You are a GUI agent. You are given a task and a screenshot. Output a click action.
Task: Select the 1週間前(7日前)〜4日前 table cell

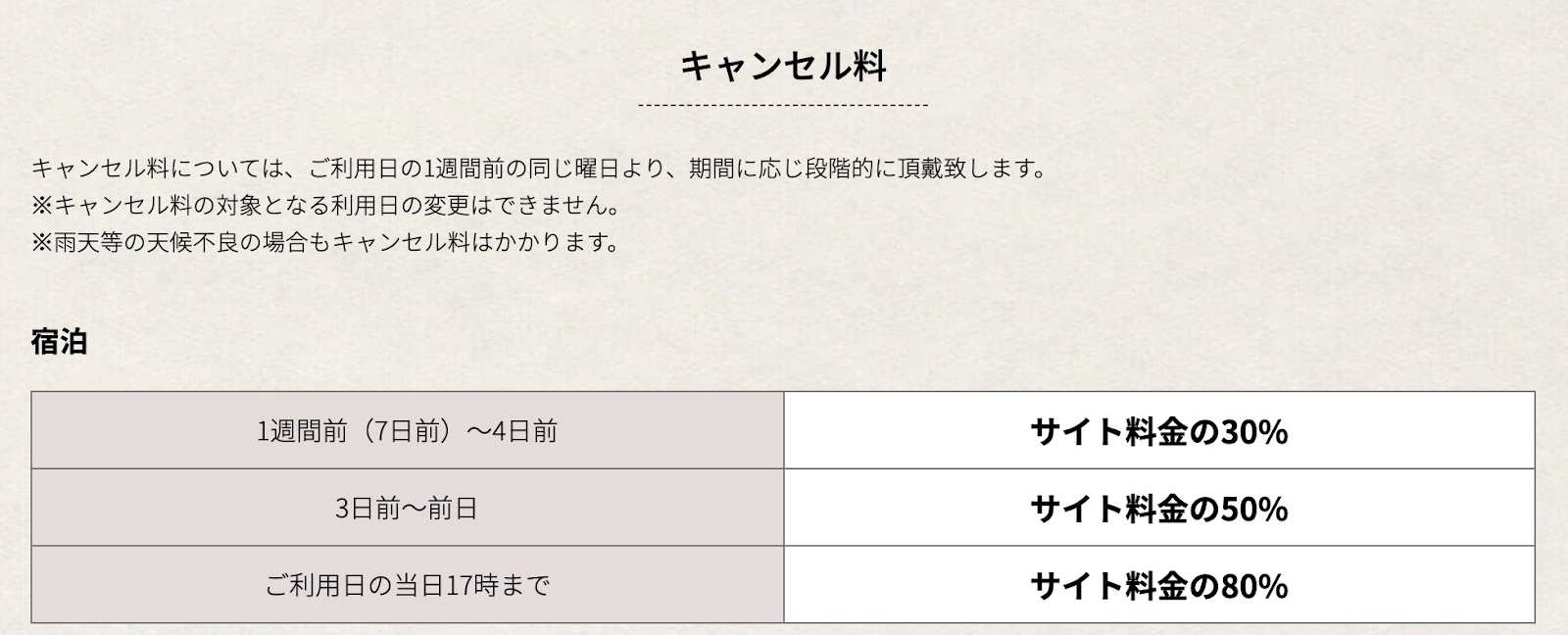pyautogui.click(x=408, y=430)
